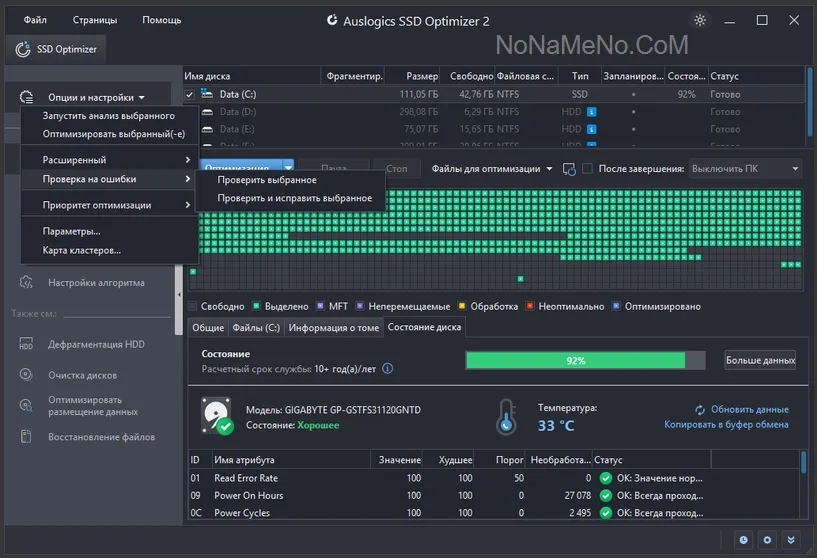Expand the Приоритет оптимизации submenu
This screenshot has width=817, height=558.
[x=110, y=205]
